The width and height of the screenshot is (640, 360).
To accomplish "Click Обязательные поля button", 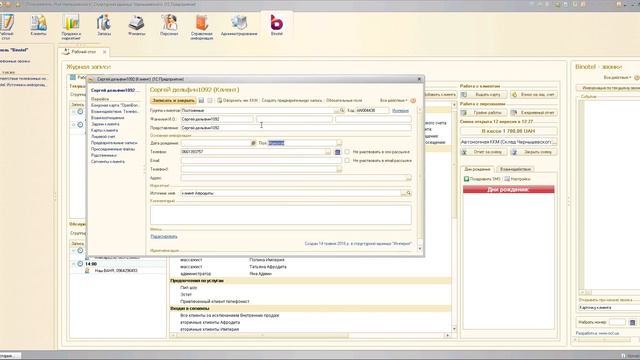I will click(344, 100).
